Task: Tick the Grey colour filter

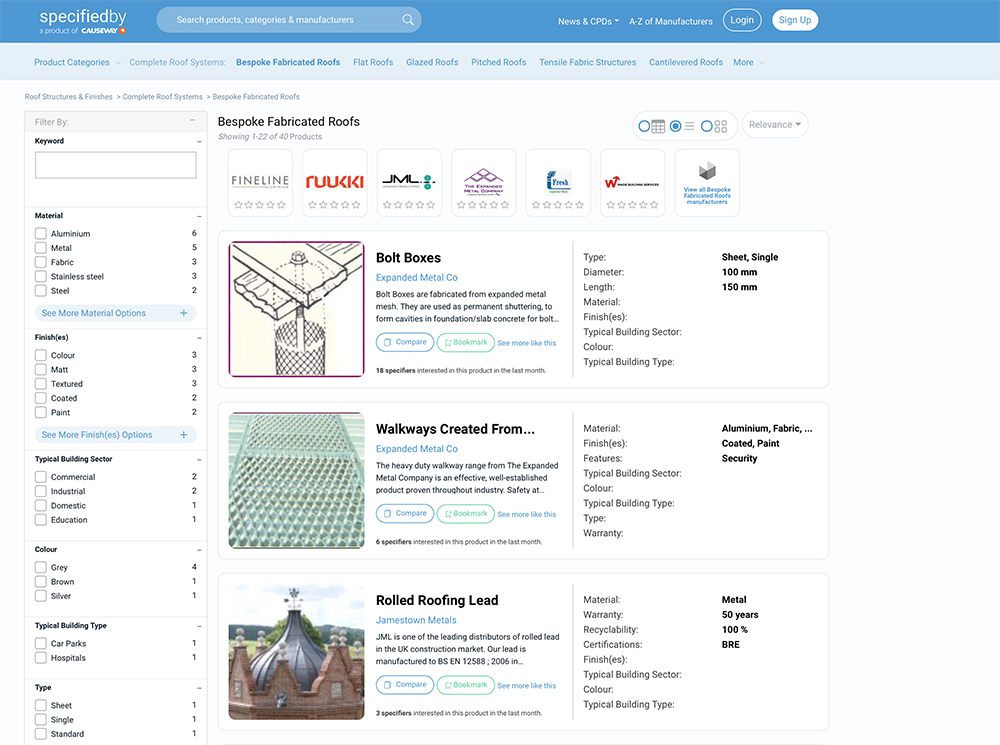Action: tap(41, 567)
